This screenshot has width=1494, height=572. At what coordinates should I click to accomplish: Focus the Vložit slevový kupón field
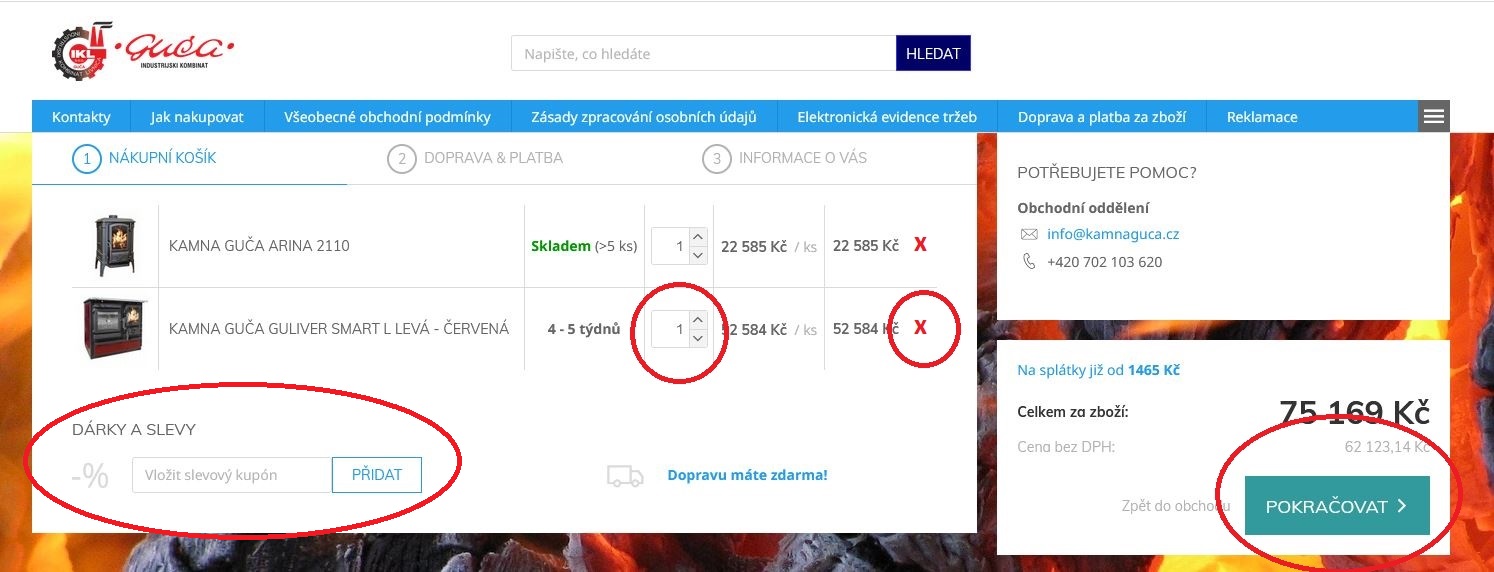point(232,475)
